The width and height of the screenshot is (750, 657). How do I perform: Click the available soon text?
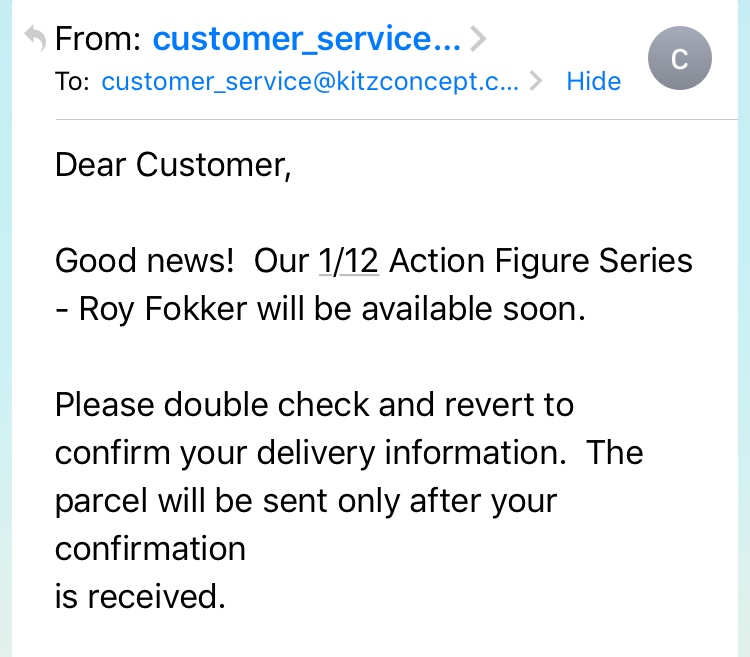click(x=474, y=309)
